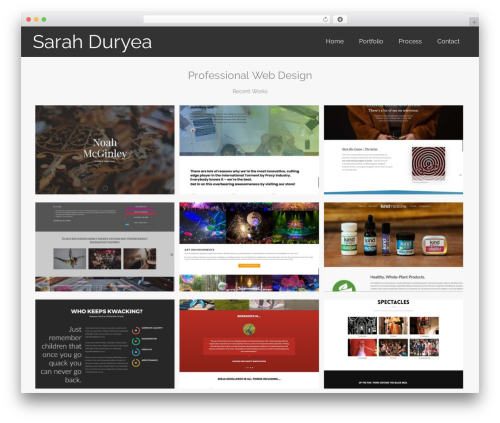Open a new tab with the plus button
Viewport: 500px width, 423px height.
474,22
